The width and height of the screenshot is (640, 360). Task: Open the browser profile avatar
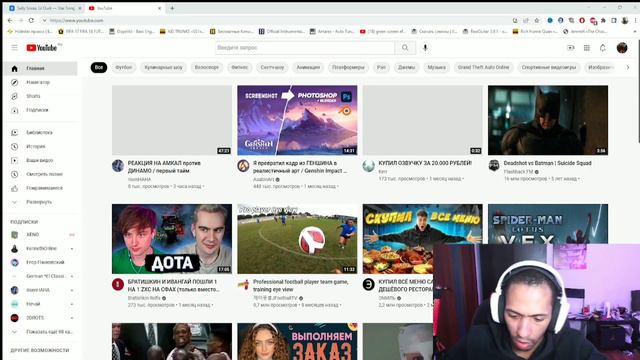coord(624,20)
